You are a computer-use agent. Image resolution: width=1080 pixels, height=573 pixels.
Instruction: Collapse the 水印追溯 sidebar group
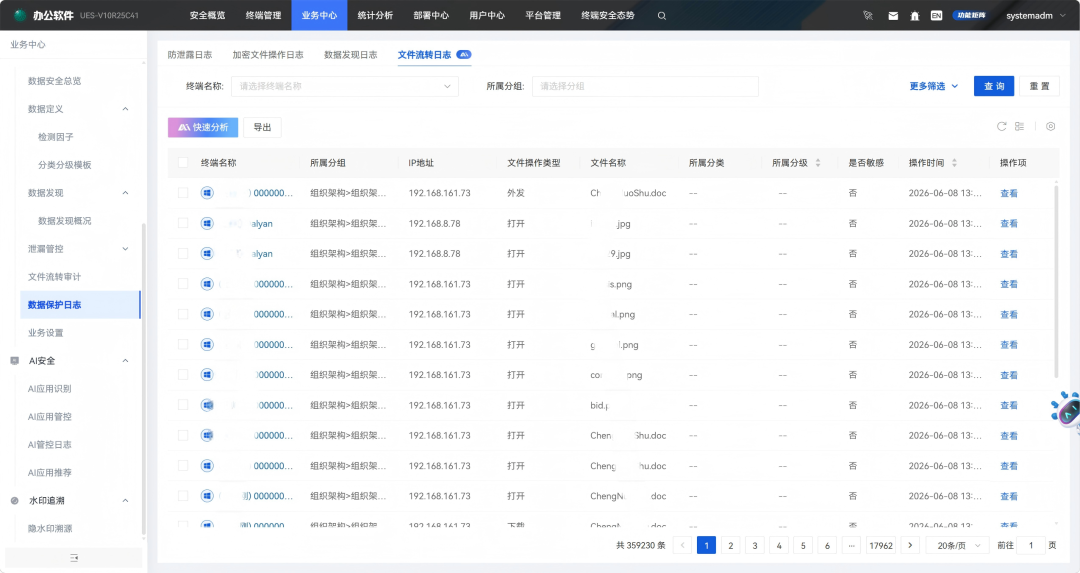[x=125, y=501]
